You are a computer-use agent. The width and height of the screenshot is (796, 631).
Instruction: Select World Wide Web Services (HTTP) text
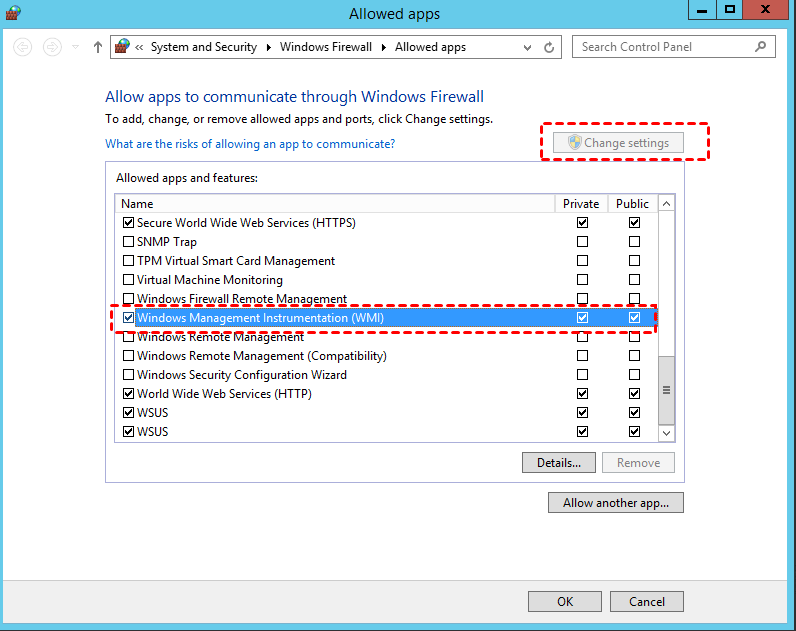(224, 393)
